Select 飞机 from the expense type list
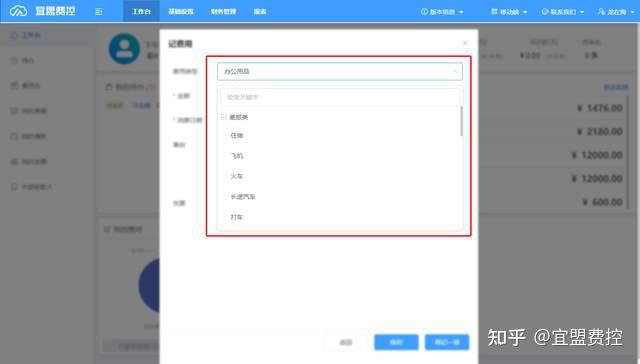The width and height of the screenshot is (640, 364). click(x=237, y=156)
